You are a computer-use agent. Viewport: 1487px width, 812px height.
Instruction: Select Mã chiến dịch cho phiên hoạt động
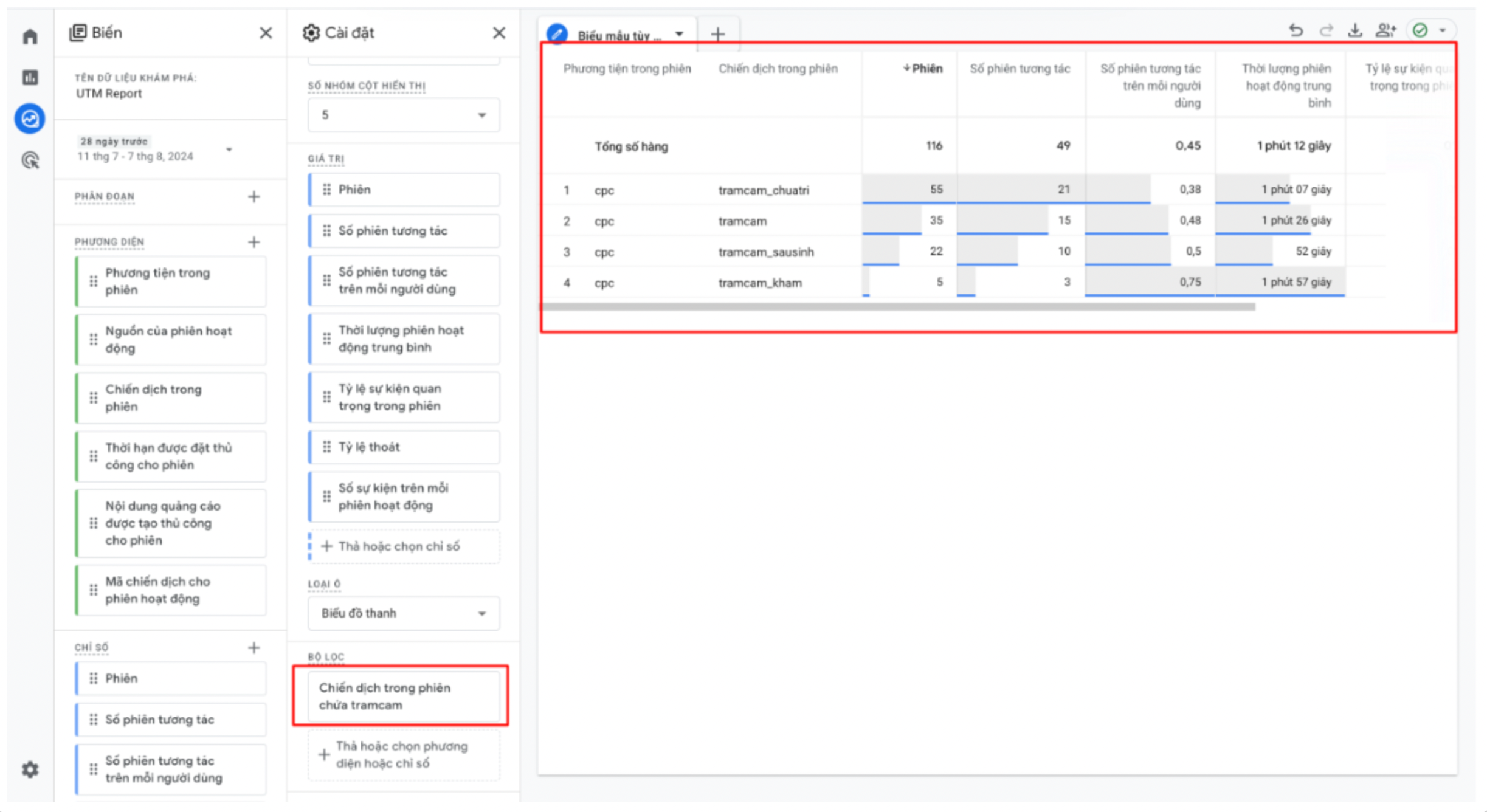coord(171,590)
